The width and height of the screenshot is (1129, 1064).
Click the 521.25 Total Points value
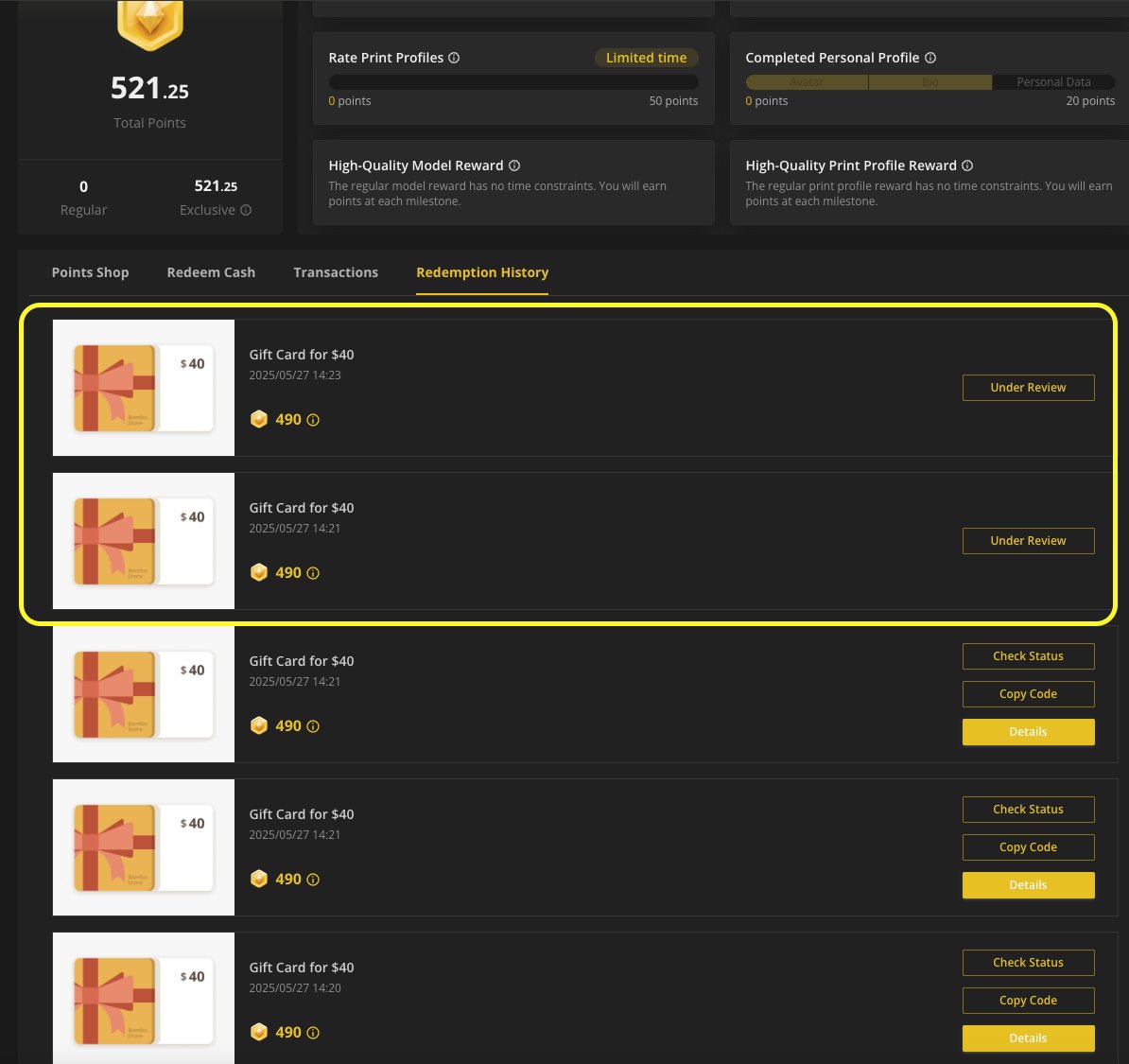pyautogui.click(x=149, y=89)
